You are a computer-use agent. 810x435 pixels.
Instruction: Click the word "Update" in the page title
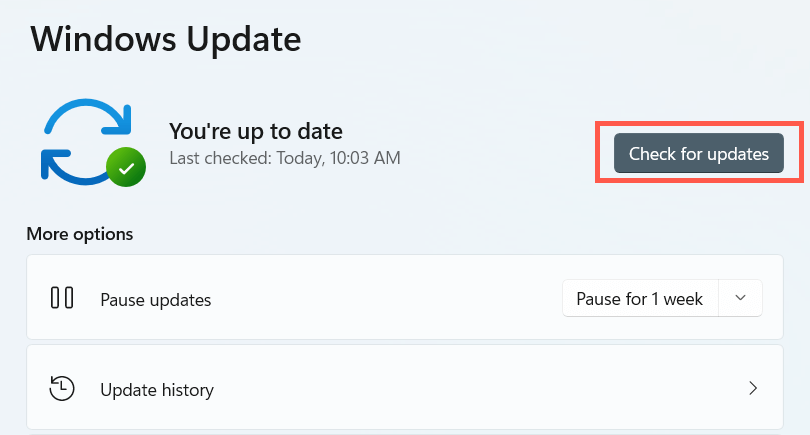[x=241, y=39]
